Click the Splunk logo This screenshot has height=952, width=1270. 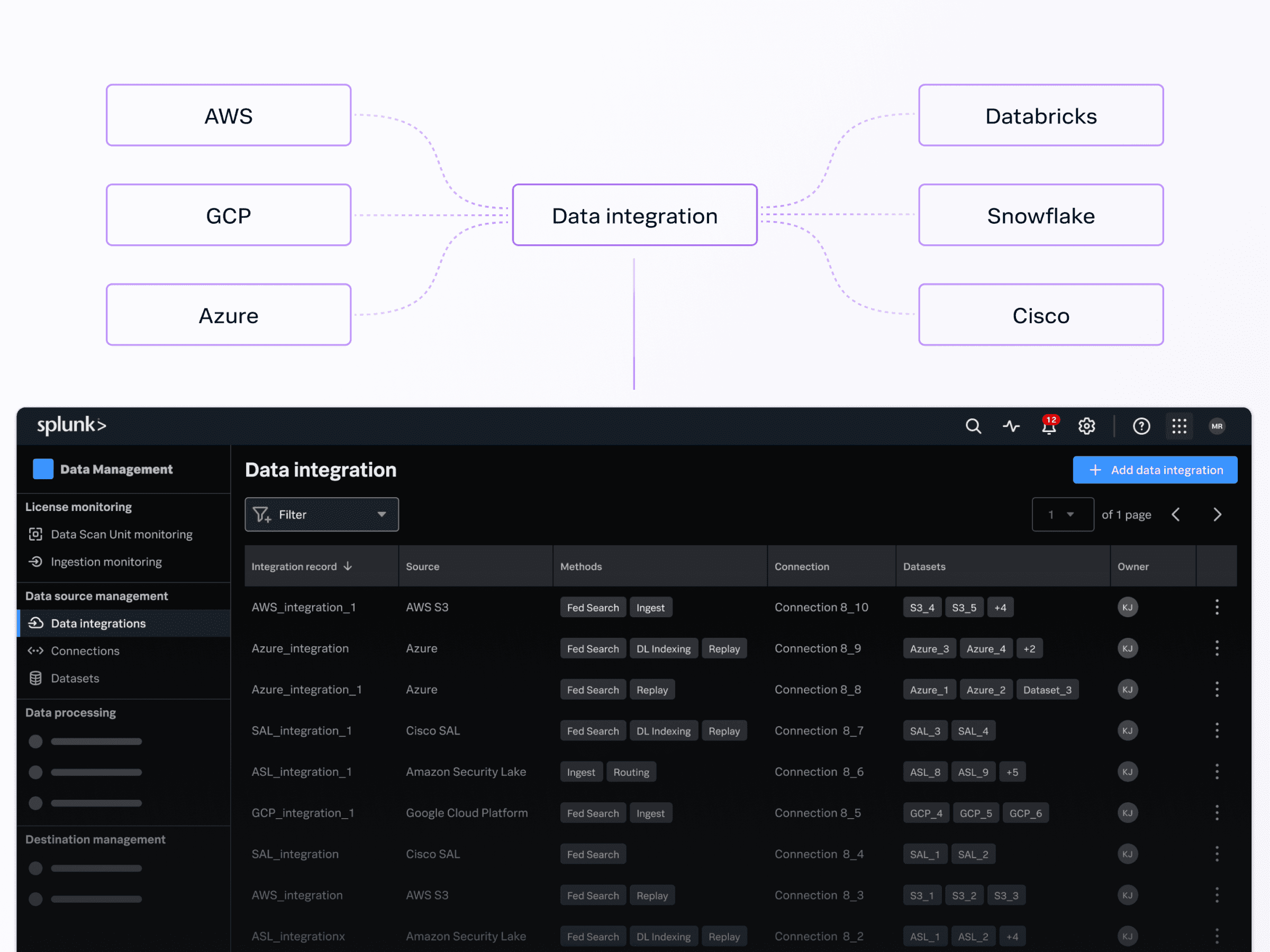[x=72, y=425]
